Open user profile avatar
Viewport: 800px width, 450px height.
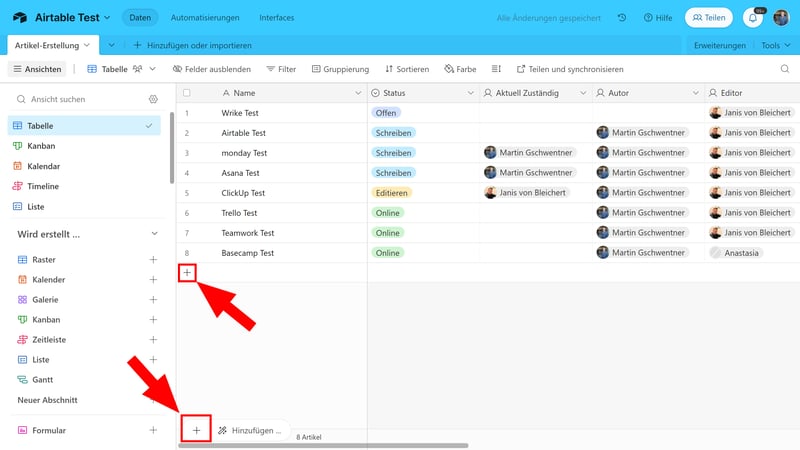click(781, 18)
